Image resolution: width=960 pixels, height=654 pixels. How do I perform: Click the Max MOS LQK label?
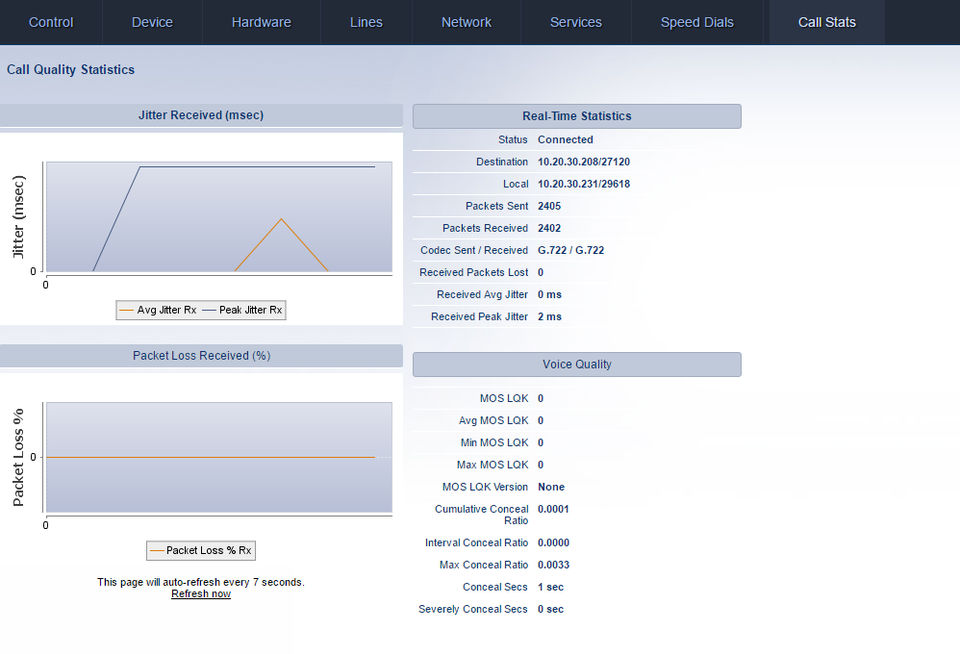[x=492, y=464]
